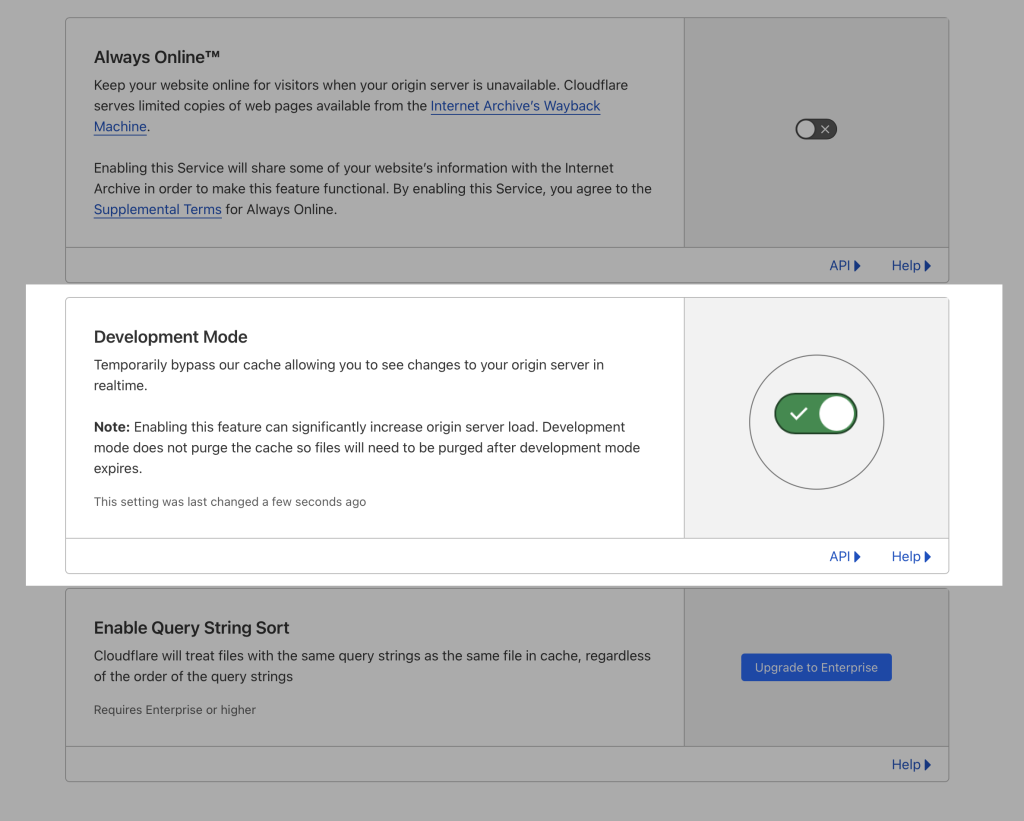
Task: Click the Enable Query String Sort heading
Action: pos(191,628)
